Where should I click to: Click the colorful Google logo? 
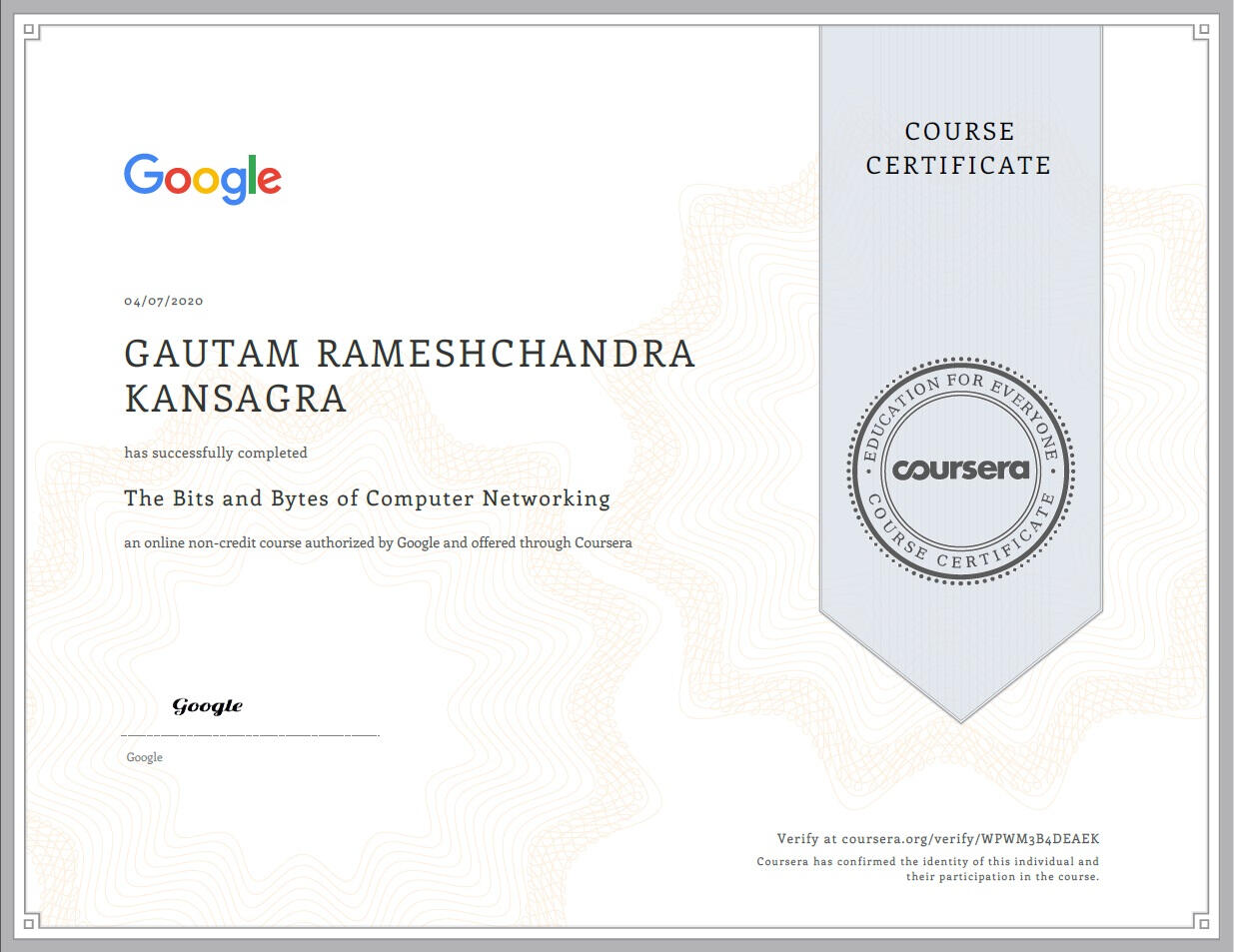click(x=203, y=179)
